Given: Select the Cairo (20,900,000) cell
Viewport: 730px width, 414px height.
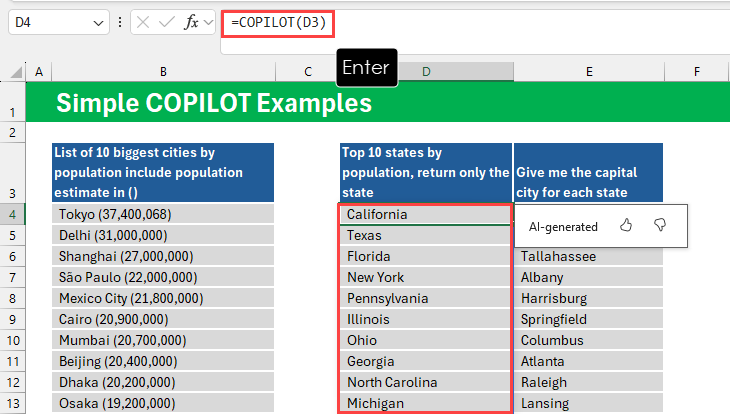Looking at the screenshot, I should click(x=163, y=319).
